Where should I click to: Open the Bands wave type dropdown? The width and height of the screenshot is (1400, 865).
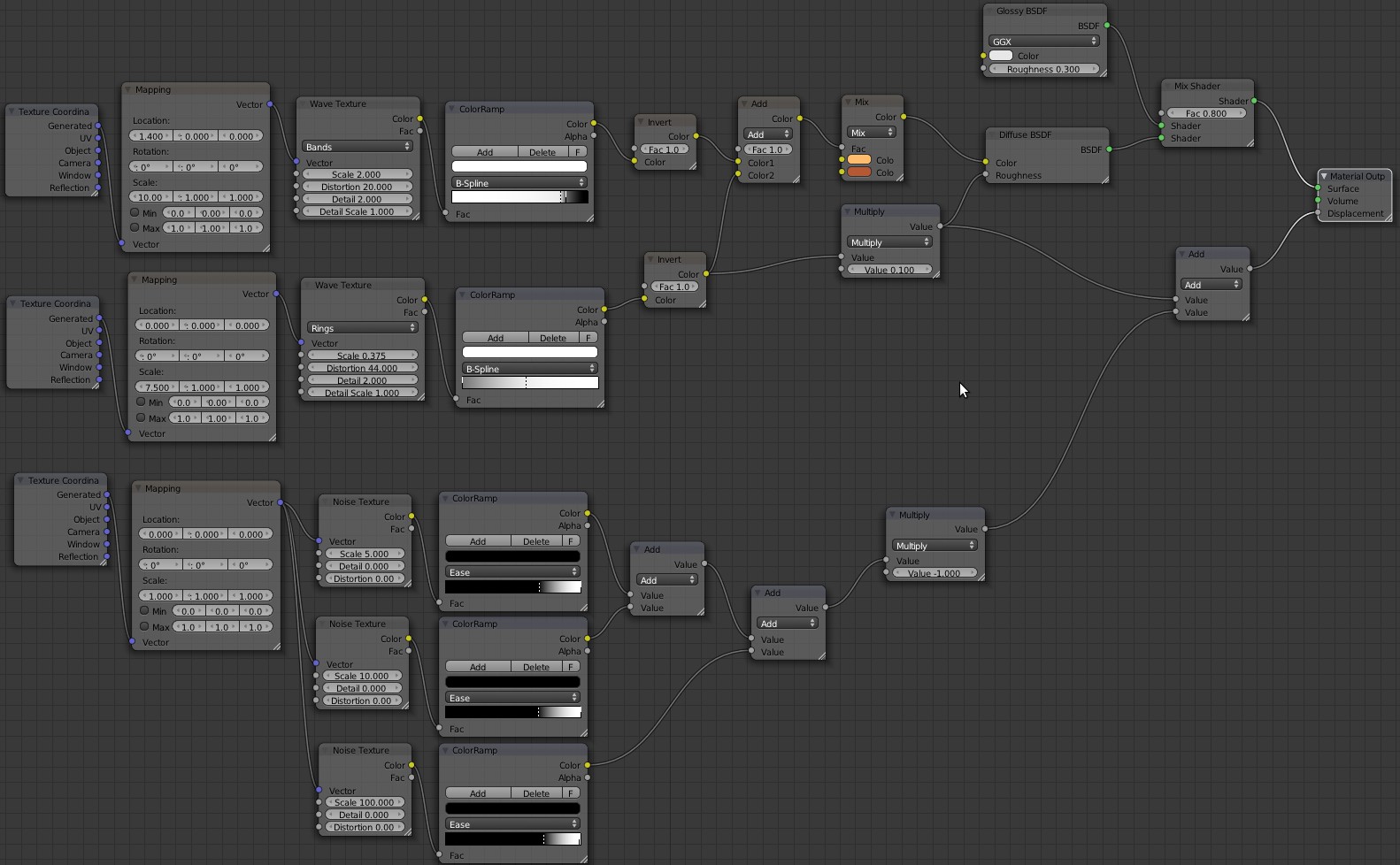point(358,147)
